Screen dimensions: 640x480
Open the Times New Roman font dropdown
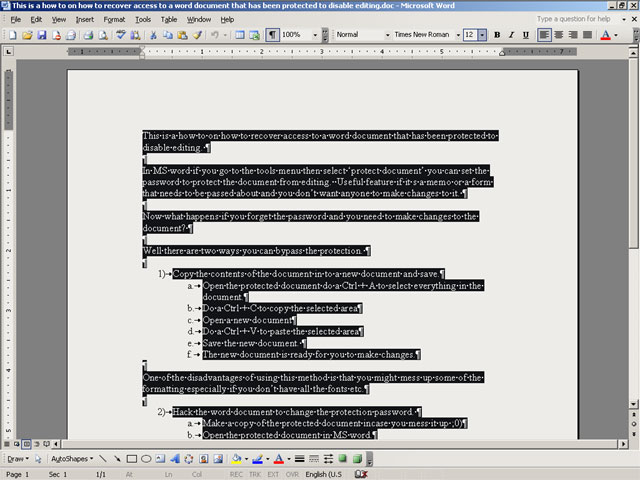pyautogui.click(x=458, y=35)
